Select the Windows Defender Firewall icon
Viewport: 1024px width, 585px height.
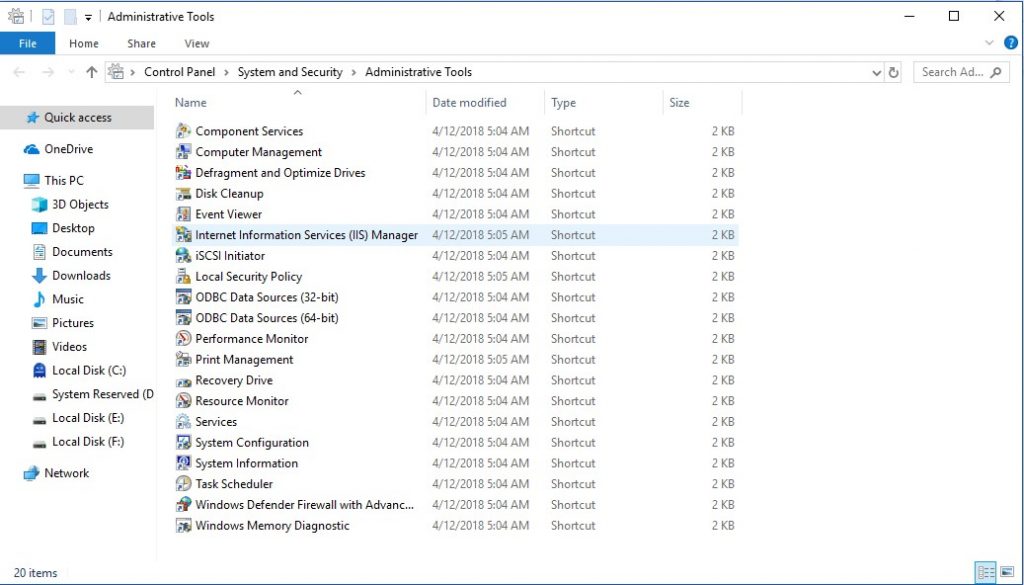click(x=184, y=505)
